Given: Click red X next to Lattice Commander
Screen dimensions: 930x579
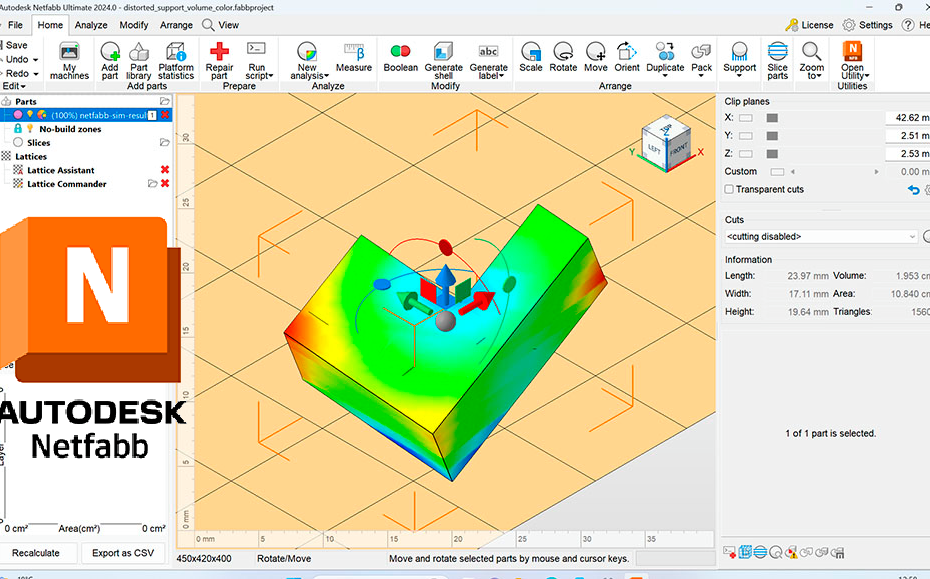Looking at the screenshot, I should point(165,183).
